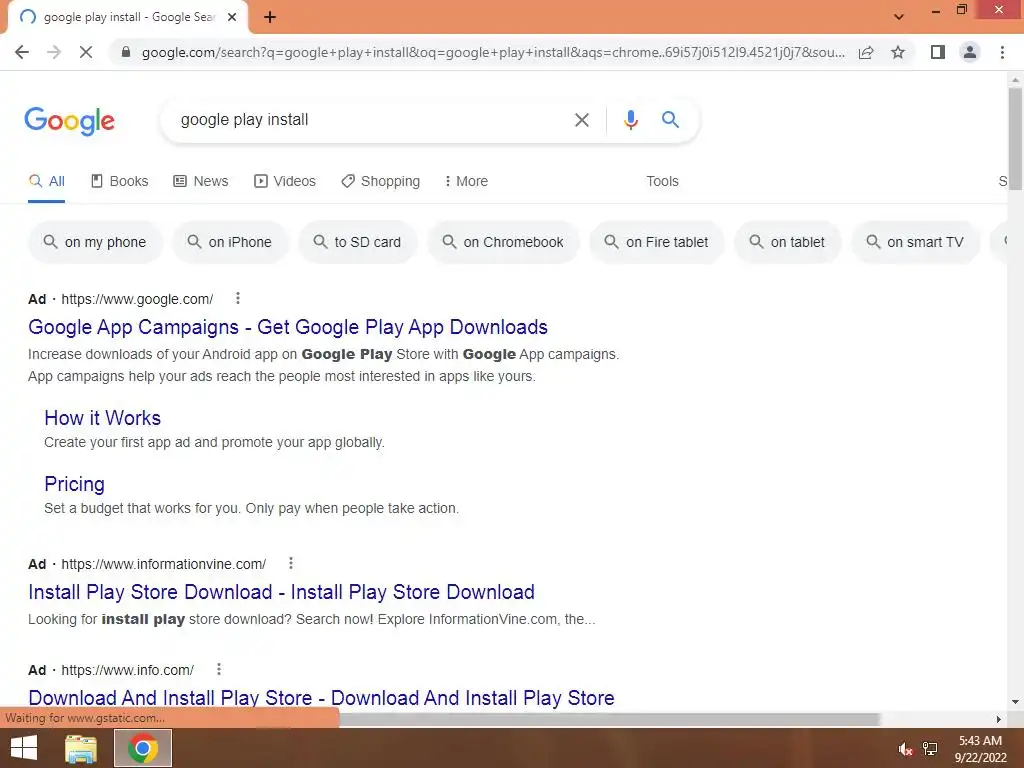
Task: Stop loading the page
Action: pyautogui.click(x=86, y=52)
